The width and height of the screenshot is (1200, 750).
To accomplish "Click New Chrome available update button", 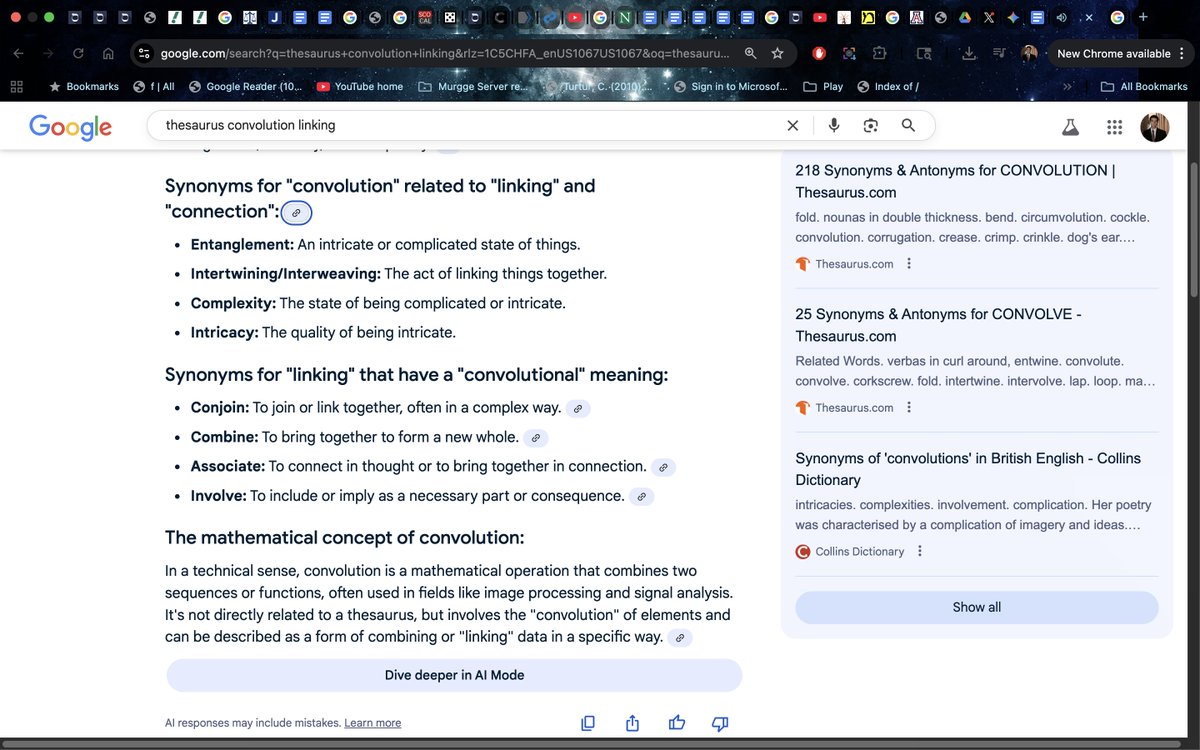I will [1112, 53].
